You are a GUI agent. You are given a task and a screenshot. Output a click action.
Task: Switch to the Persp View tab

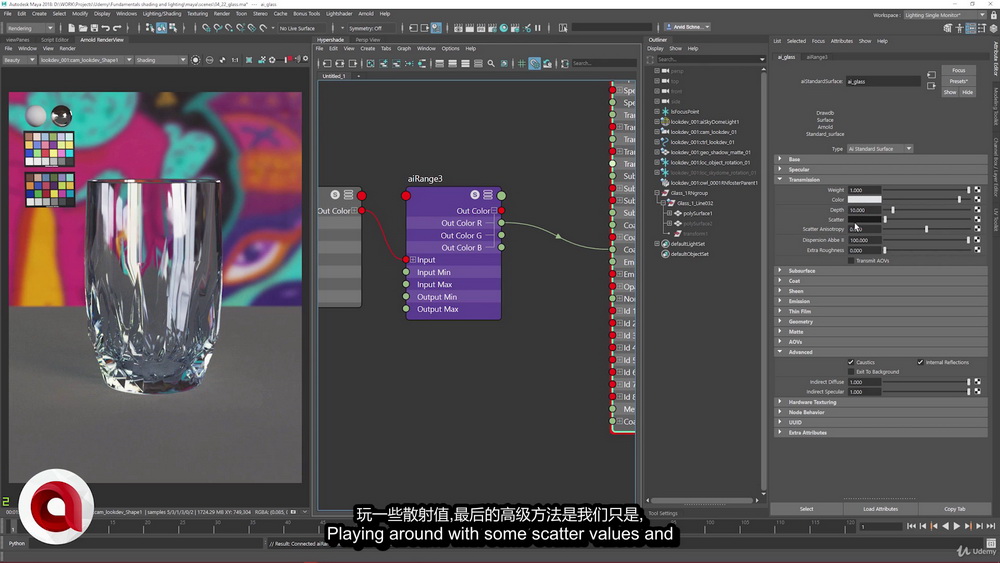pyautogui.click(x=367, y=40)
